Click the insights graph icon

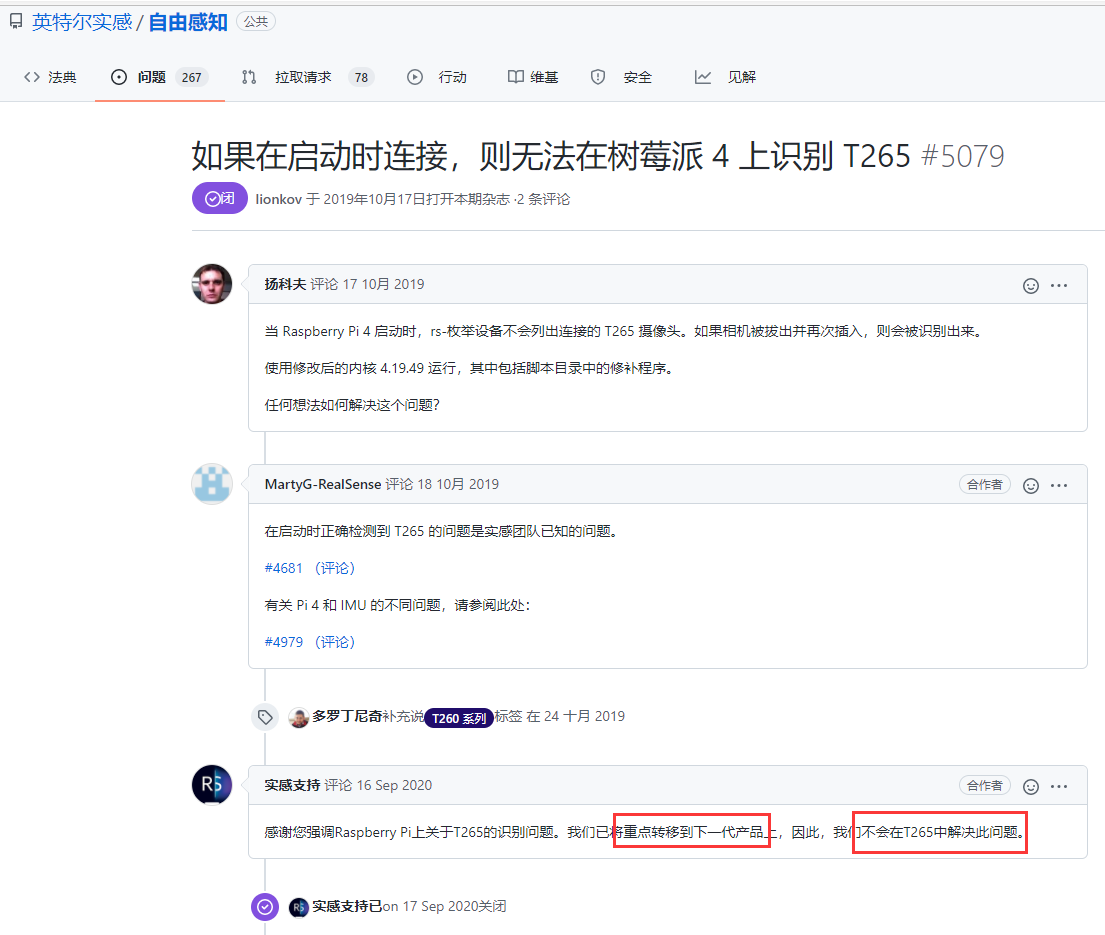tap(703, 77)
